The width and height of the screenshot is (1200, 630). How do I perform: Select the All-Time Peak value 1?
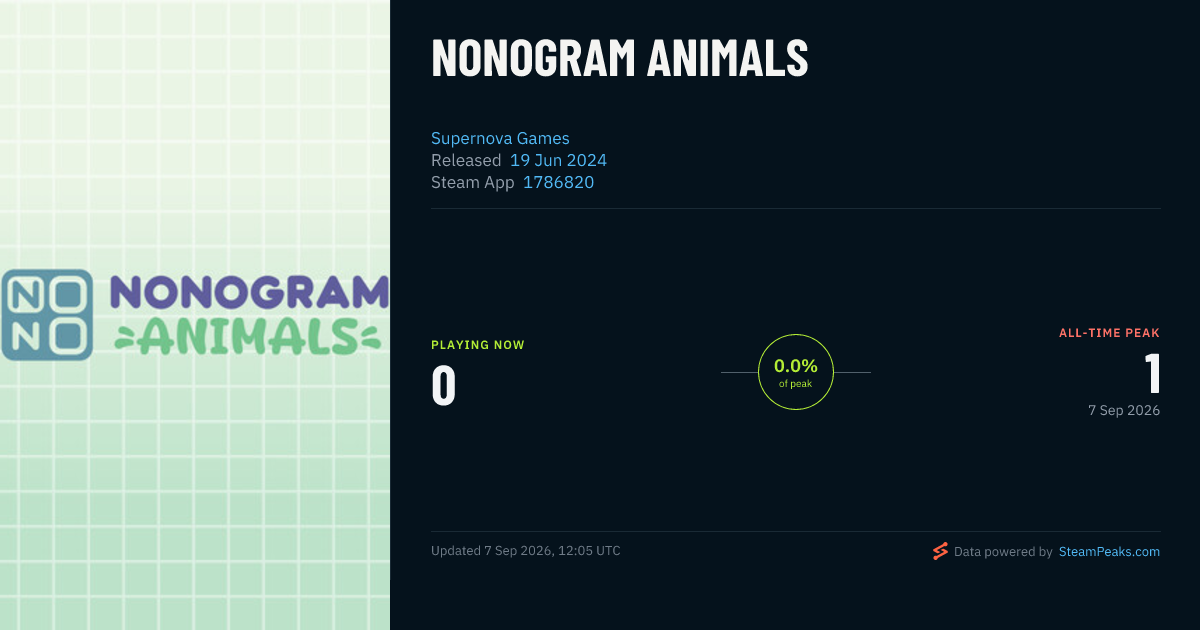click(1152, 373)
